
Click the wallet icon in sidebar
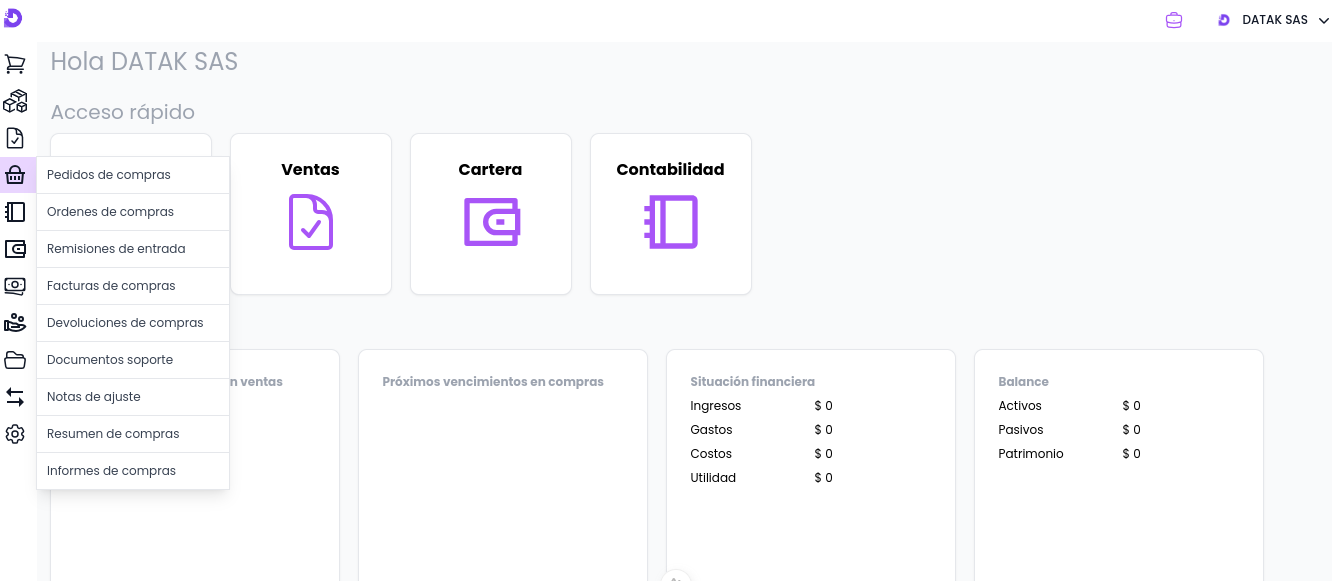coord(15,249)
